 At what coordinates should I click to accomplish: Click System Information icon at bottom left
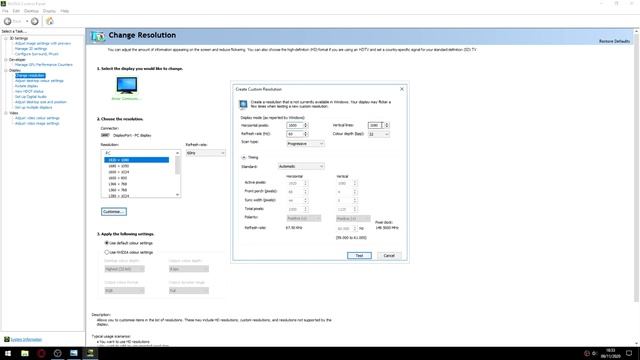pyautogui.click(x=7, y=339)
